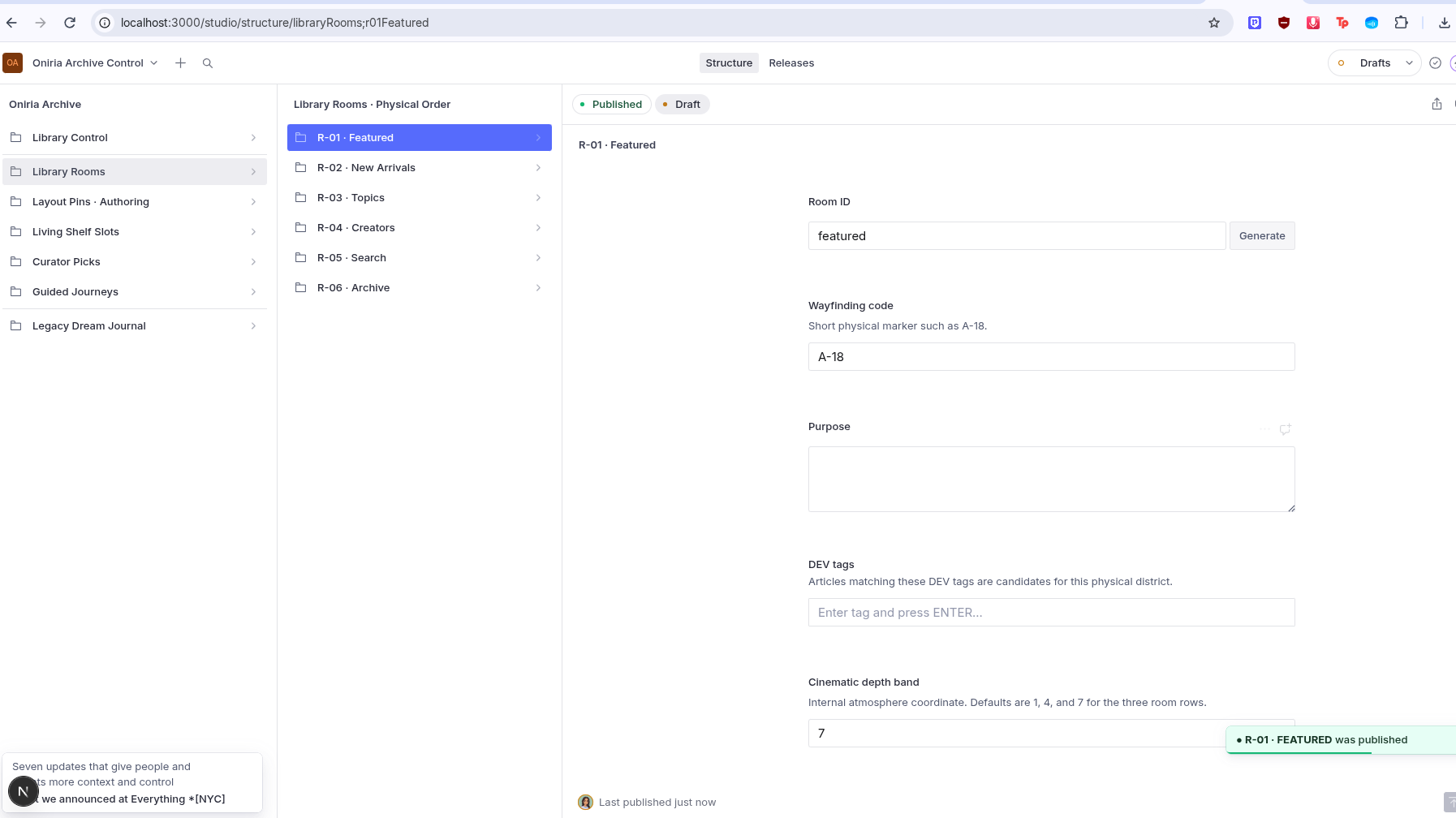Click the Room ID input field
Screen dimensions: 1456x818
1017,235
